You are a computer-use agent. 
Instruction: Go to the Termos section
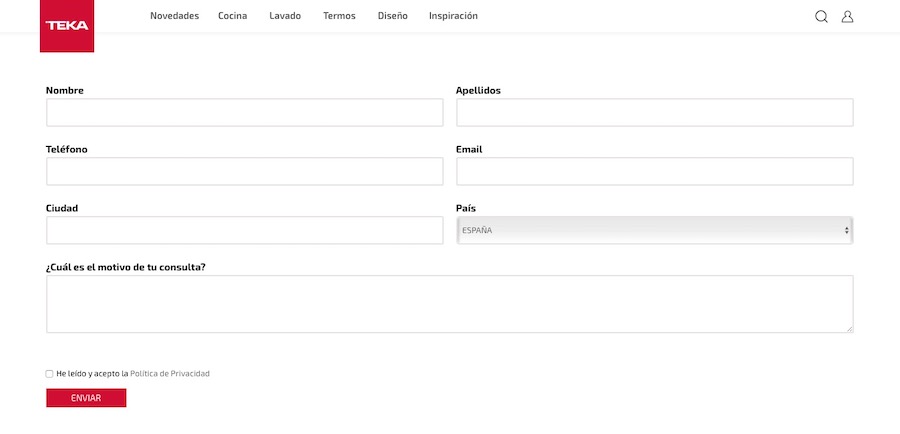coord(339,16)
